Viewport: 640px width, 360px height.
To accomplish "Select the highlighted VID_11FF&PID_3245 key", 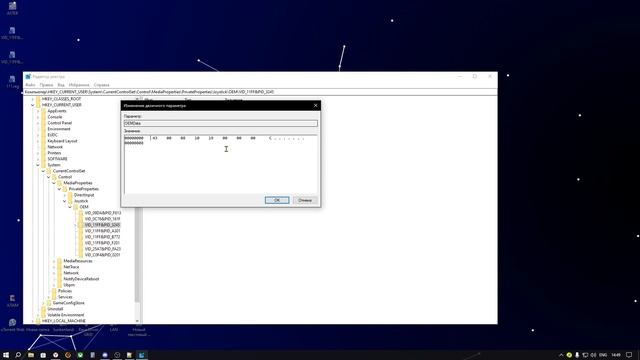I will pyautogui.click(x=102, y=225).
